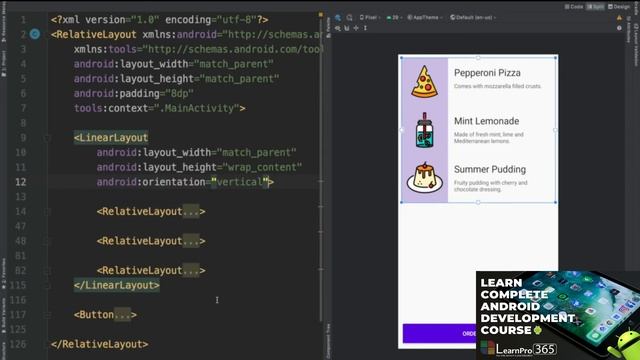Viewport: 640px width, 360px height.
Task: Select the Pepperoni Pizza title text
Action: point(487,73)
